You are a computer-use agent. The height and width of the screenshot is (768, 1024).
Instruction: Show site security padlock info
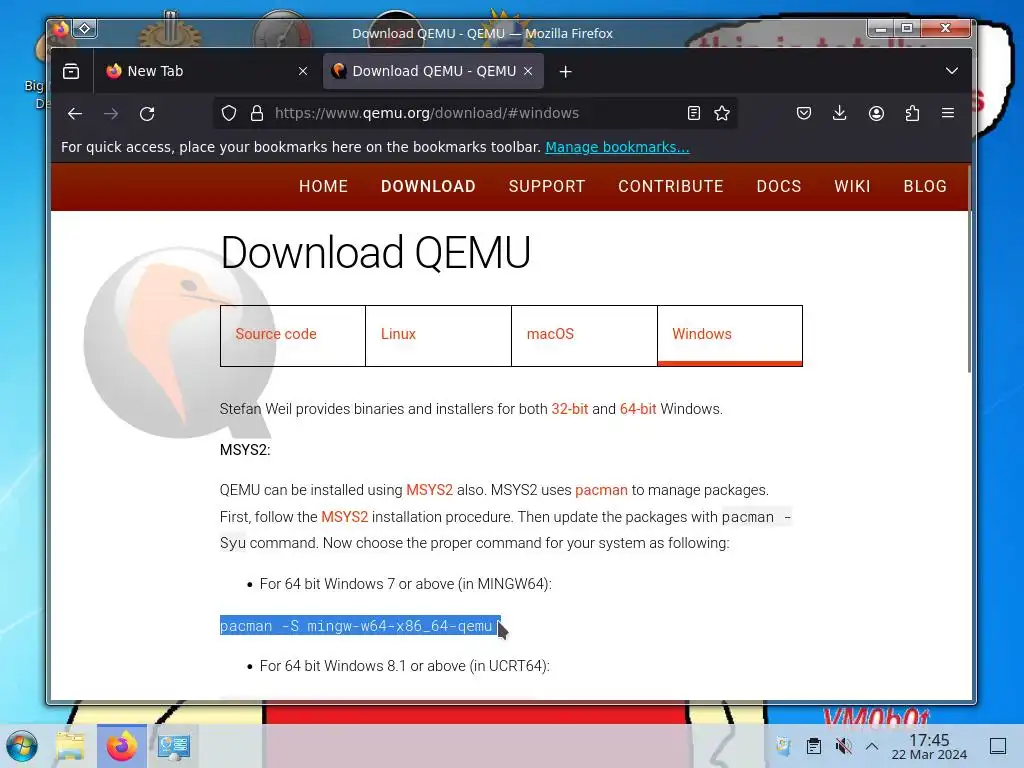point(257,113)
